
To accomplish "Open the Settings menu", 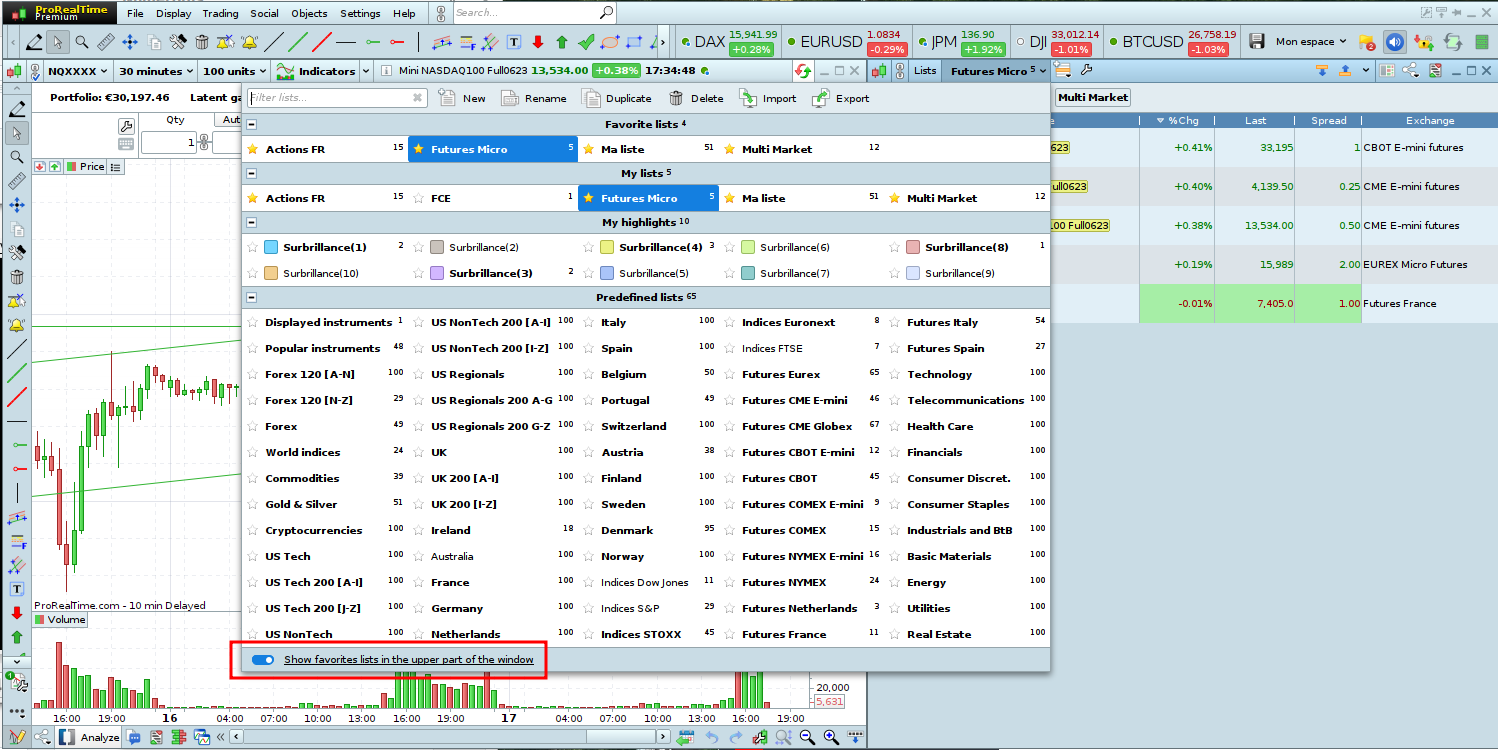I will pos(360,13).
